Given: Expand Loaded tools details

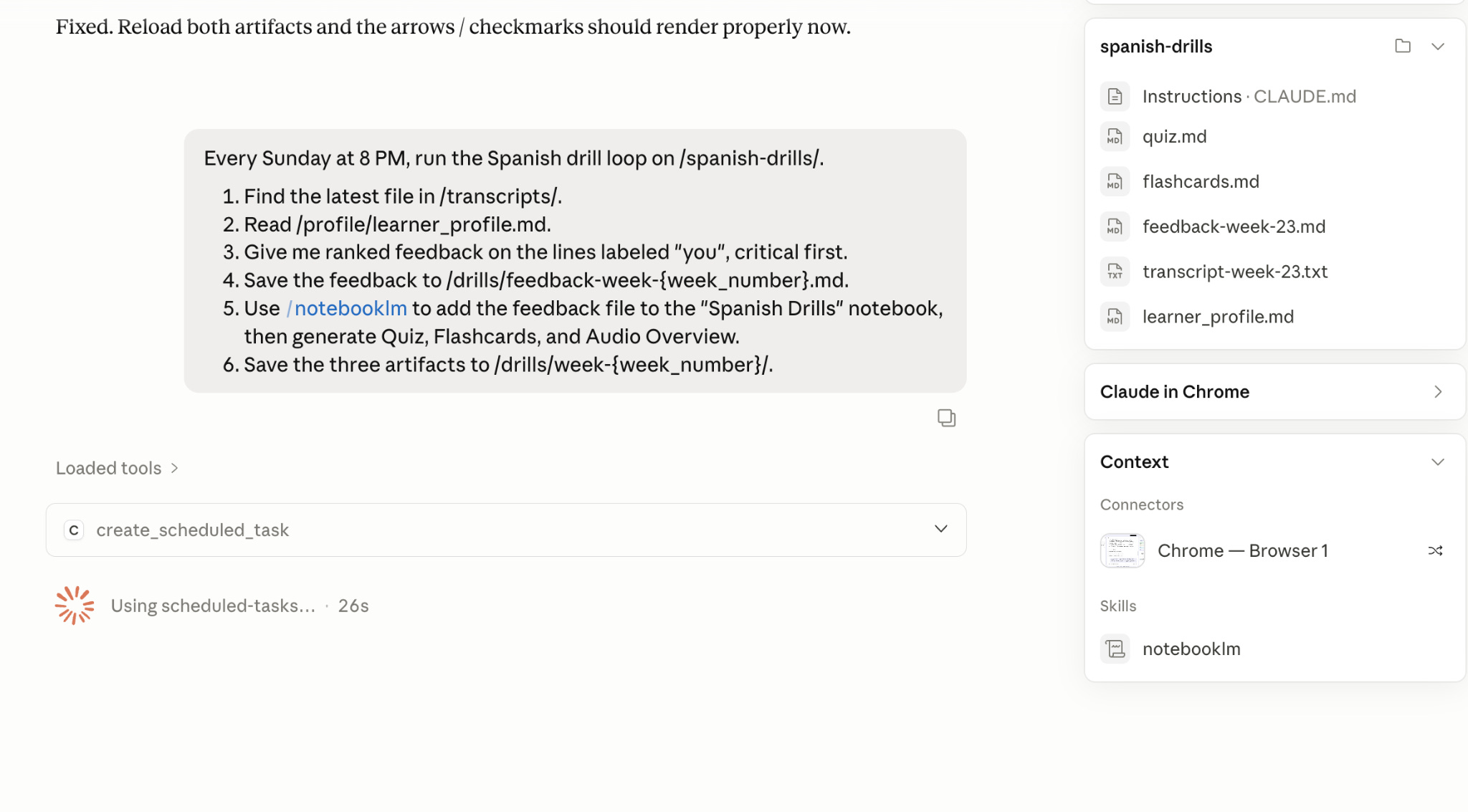Looking at the screenshot, I should (x=118, y=468).
